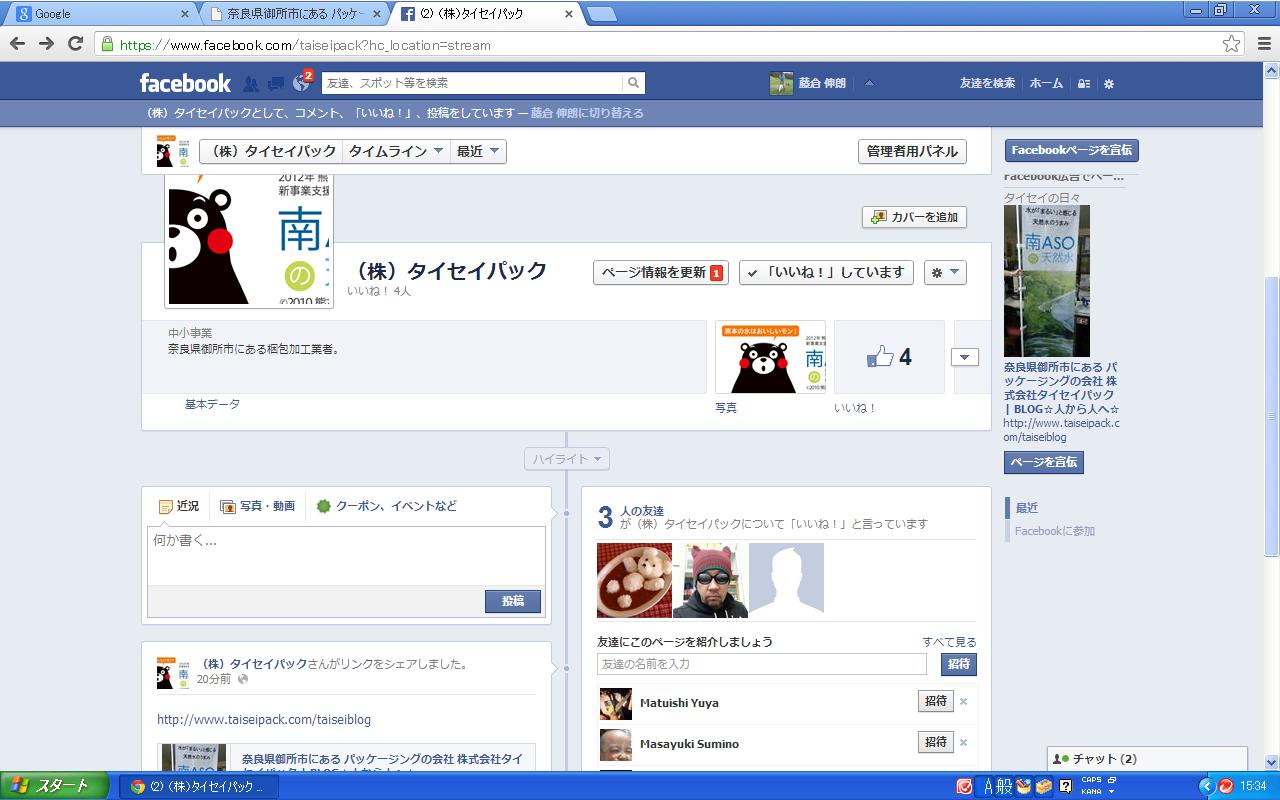Open Facebook friend requests icon
Image resolution: width=1280 pixels, height=800 pixels.
[x=252, y=84]
